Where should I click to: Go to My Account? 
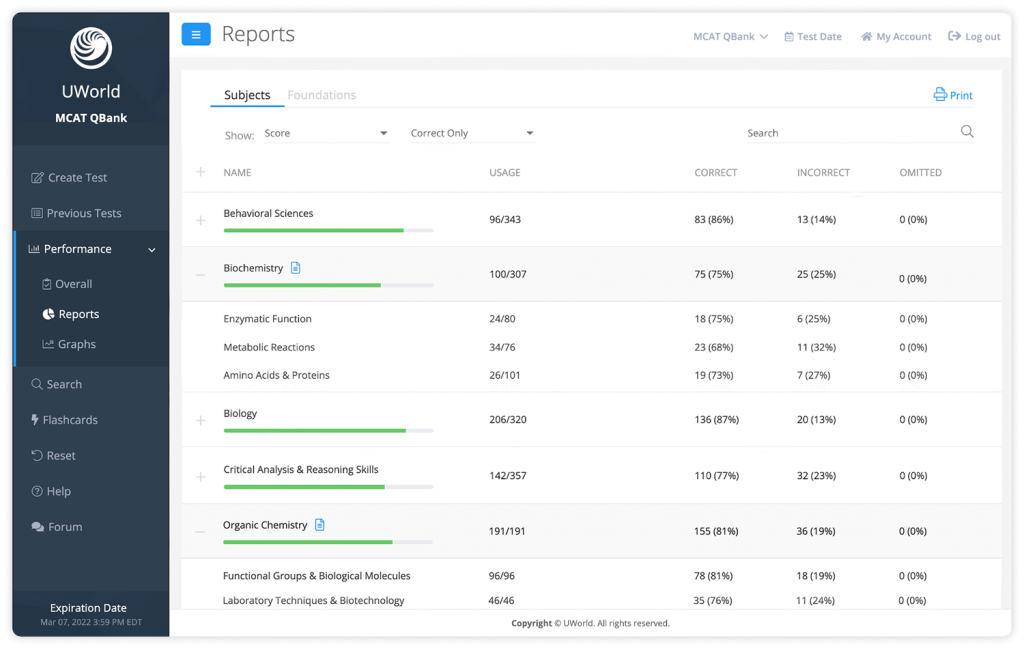coord(896,37)
